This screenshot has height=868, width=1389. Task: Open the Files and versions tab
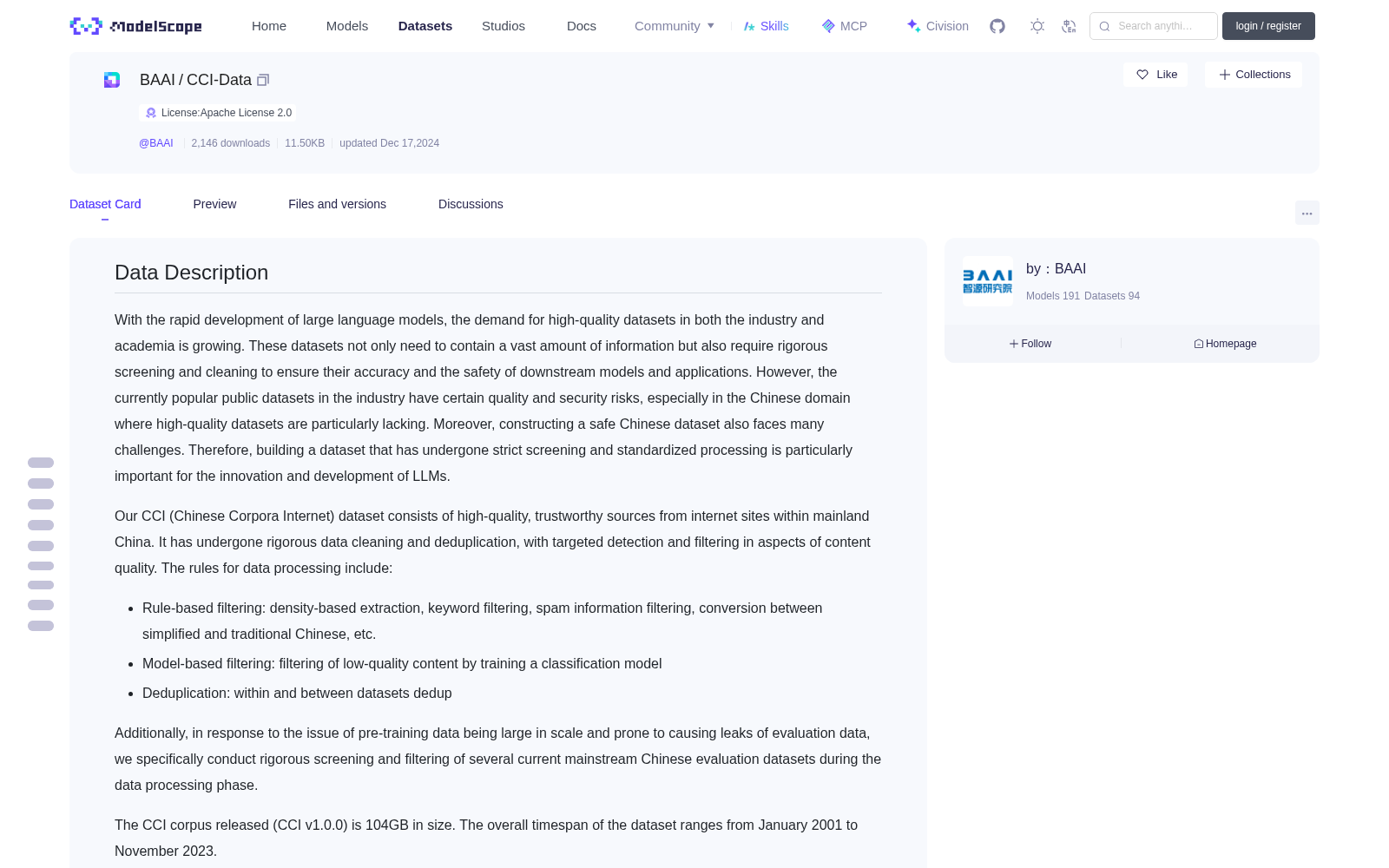tap(337, 204)
